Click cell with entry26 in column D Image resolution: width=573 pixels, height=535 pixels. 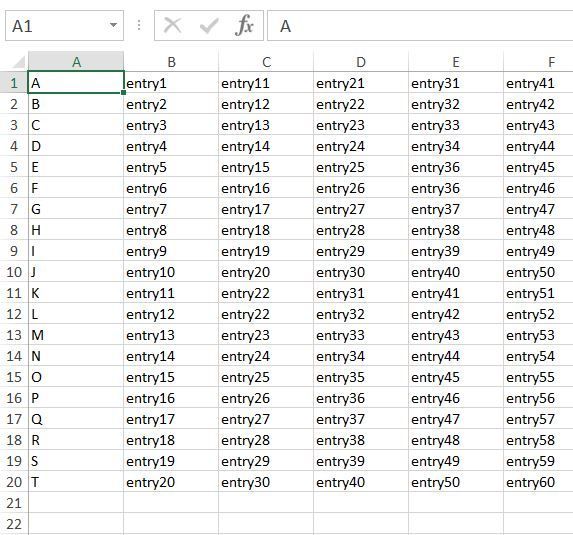361,187
